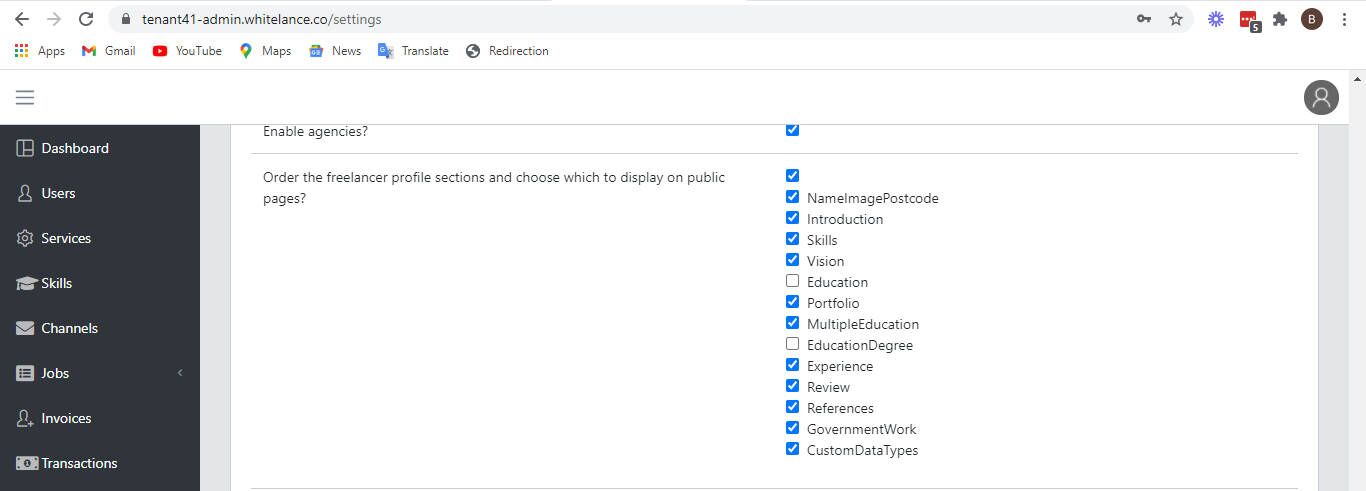Uncheck Enable agencies checkbox

pos(792,129)
